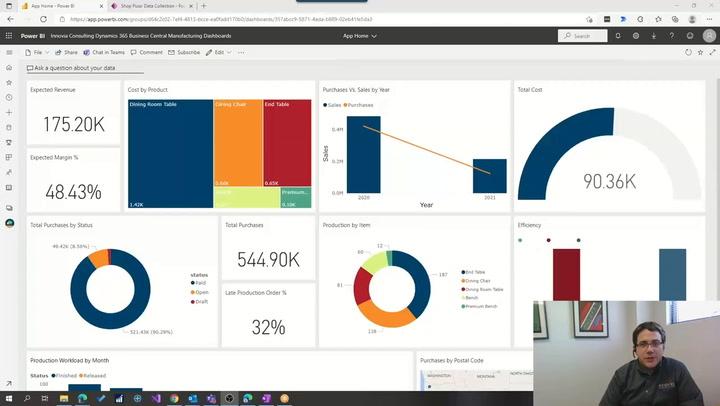Select Paid in the status legend

click(198, 283)
